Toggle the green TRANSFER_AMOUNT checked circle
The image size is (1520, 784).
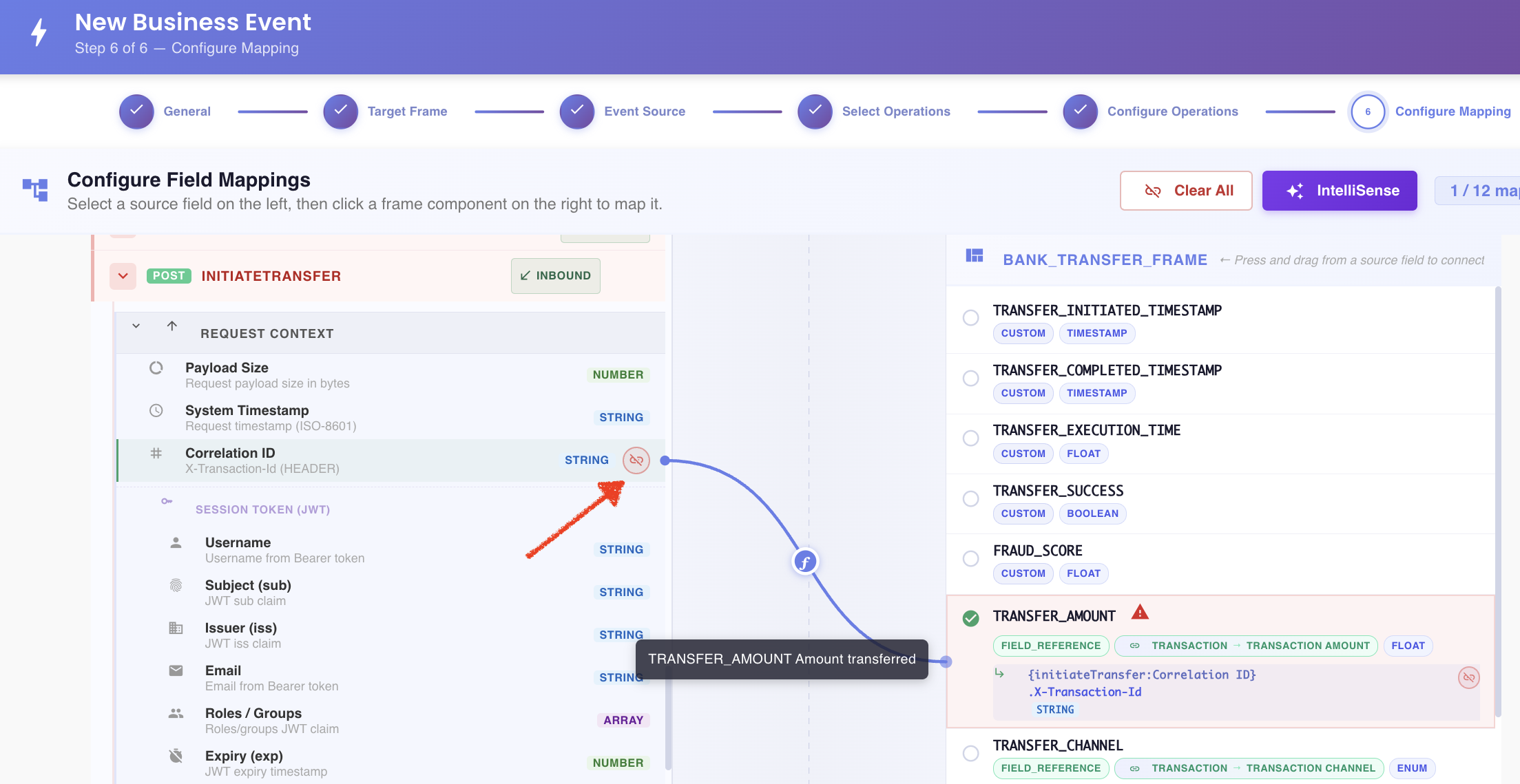(971, 619)
